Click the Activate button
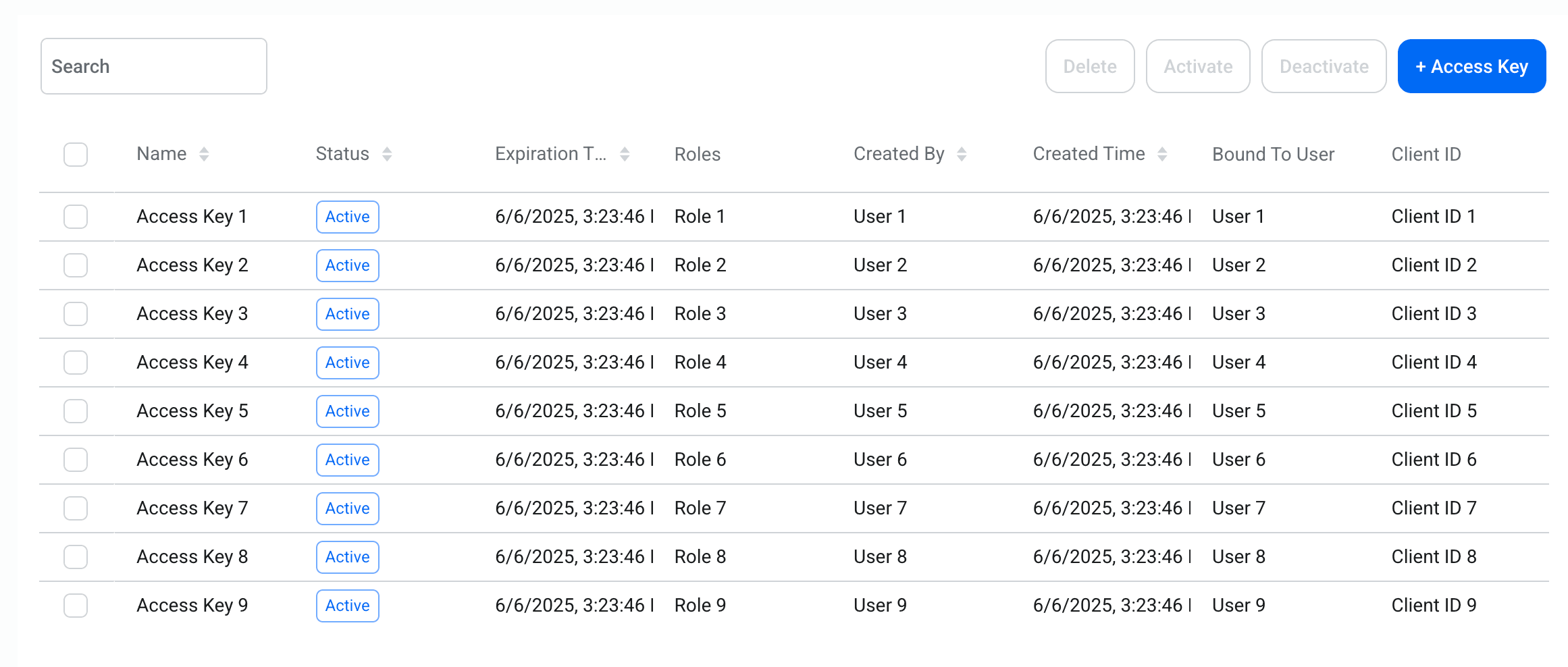The image size is (1568, 667). coord(1197,66)
